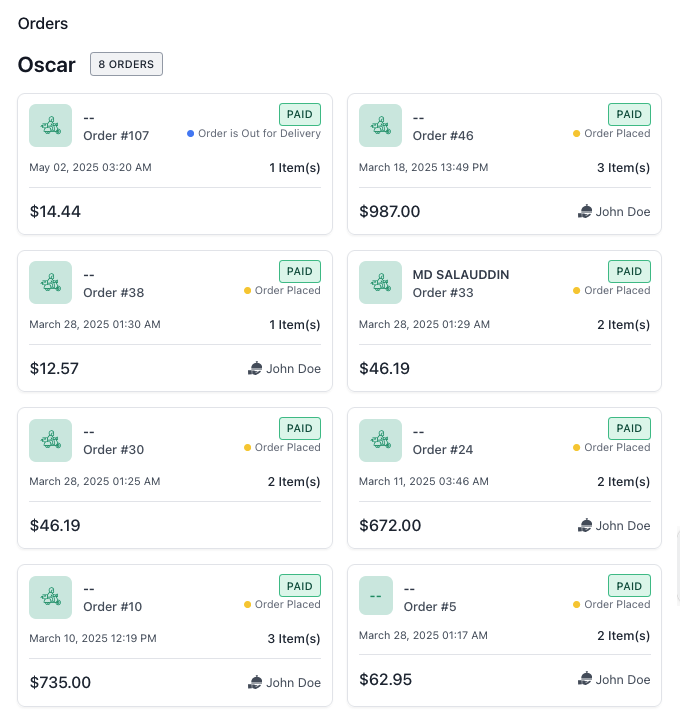This screenshot has height=725, width=680.
Task: Open the Order #10 title
Action: (112, 607)
